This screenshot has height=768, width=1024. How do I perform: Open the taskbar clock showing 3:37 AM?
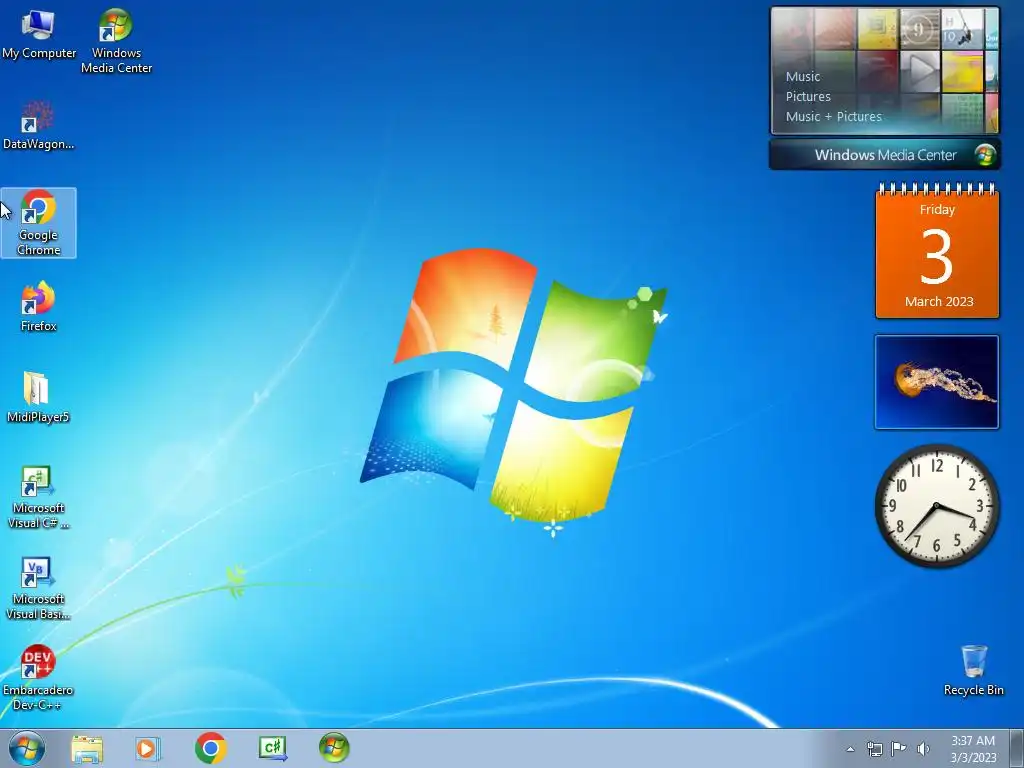click(x=973, y=749)
